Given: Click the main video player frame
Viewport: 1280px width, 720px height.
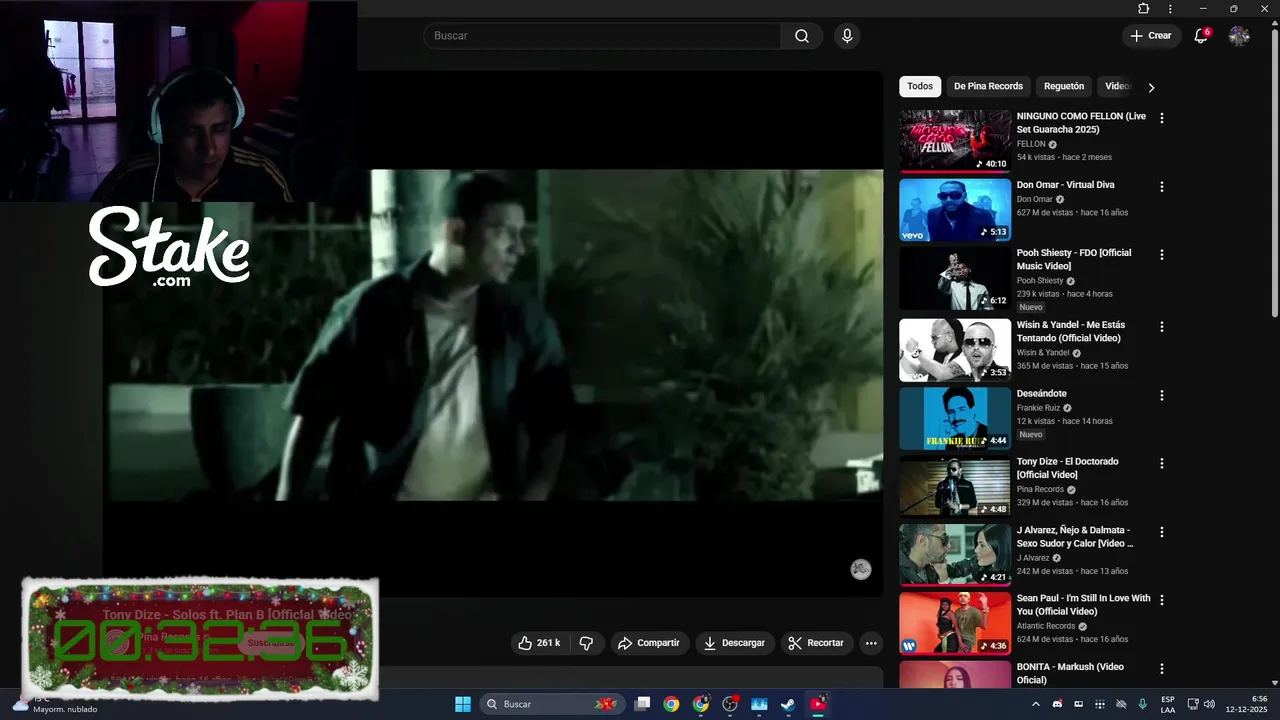Looking at the screenshot, I should [x=493, y=334].
